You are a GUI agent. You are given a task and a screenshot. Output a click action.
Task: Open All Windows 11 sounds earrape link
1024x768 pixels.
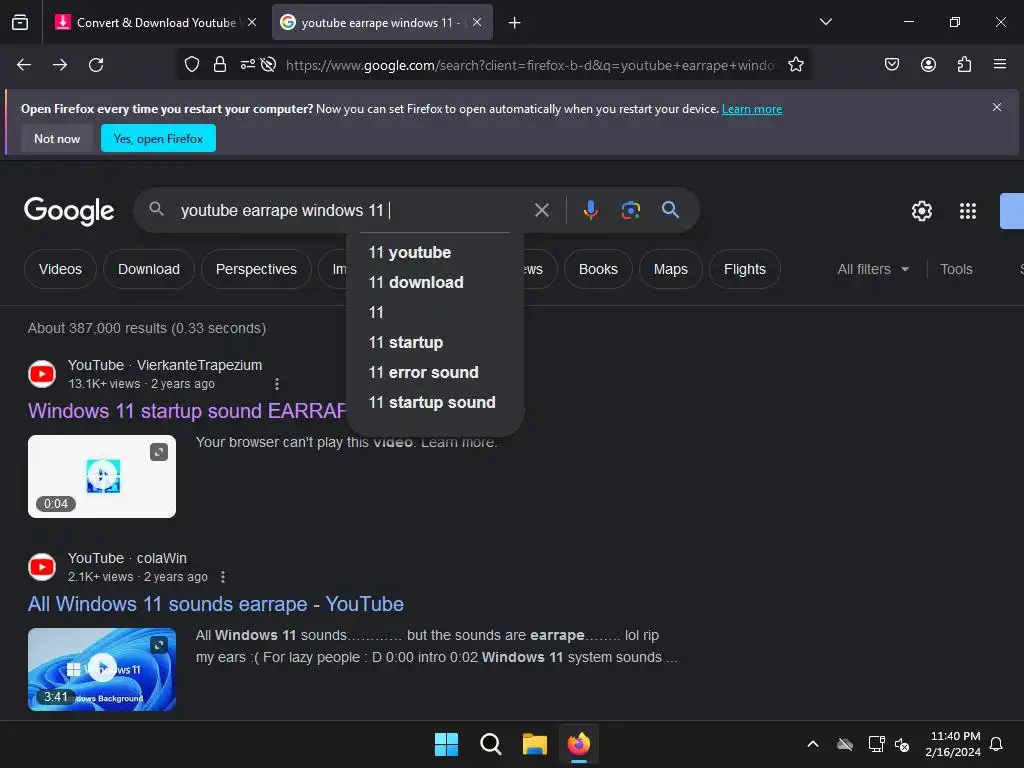216,604
